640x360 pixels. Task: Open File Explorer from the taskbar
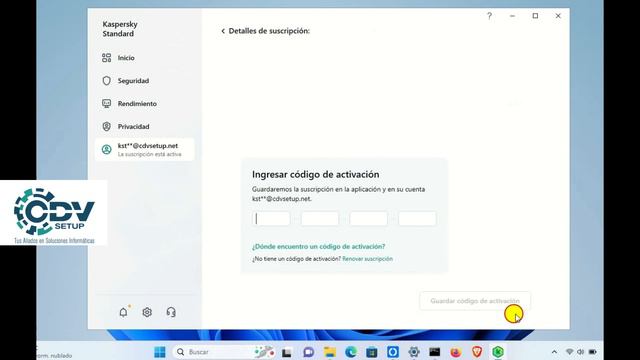(330, 352)
